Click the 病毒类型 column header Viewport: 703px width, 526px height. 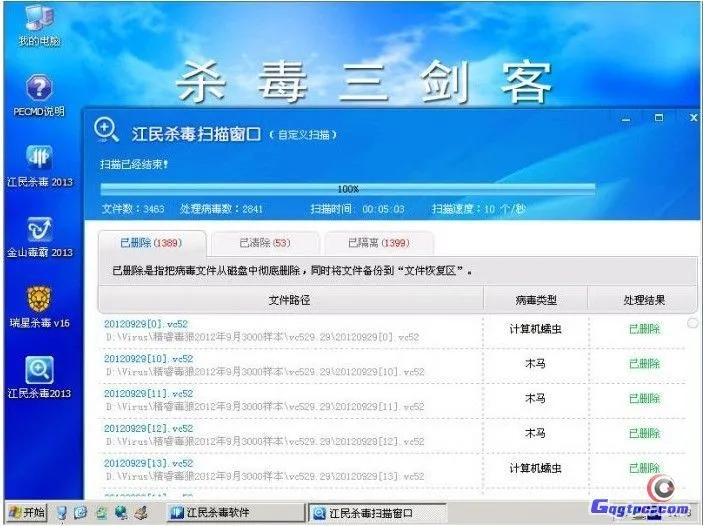point(536,300)
